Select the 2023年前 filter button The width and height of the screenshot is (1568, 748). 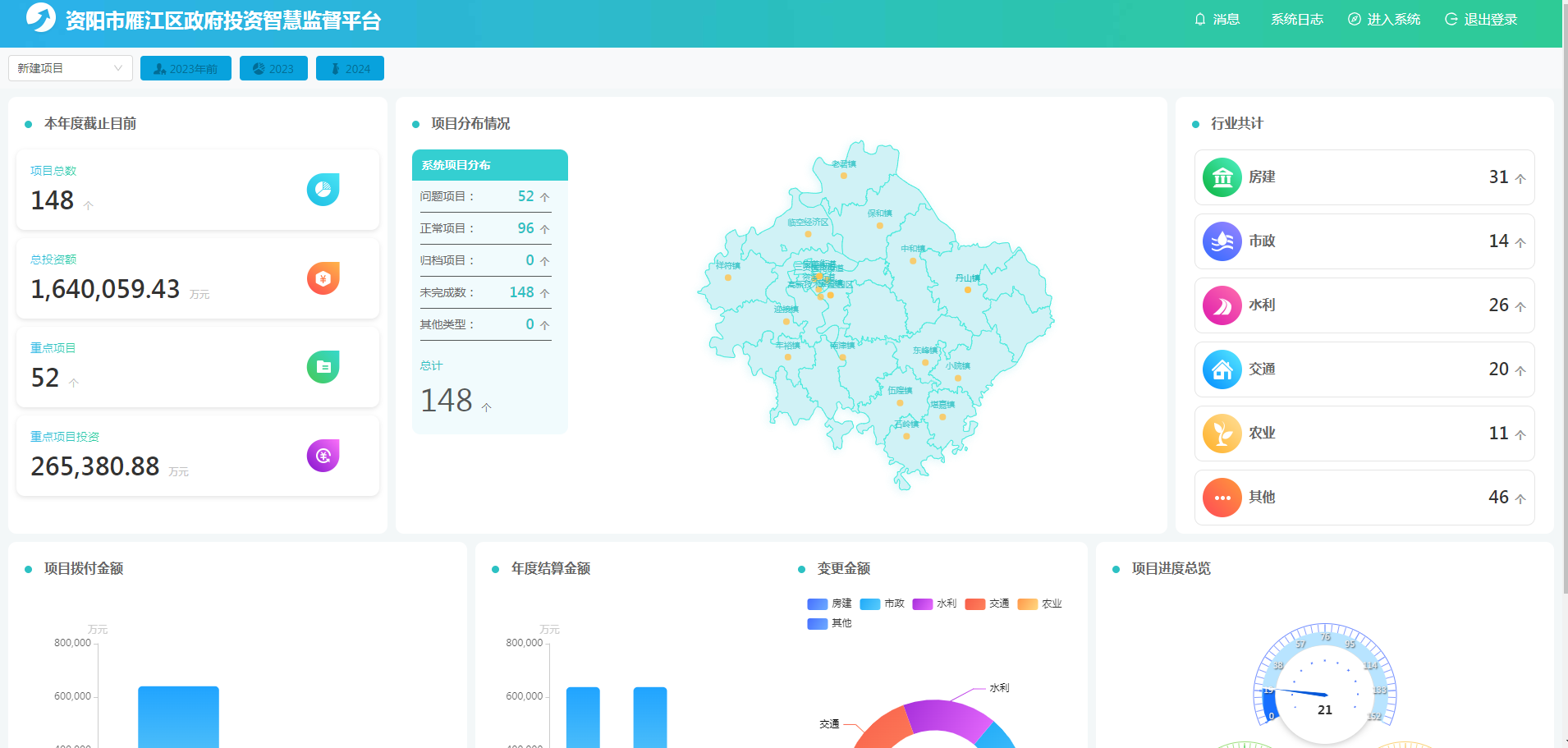click(186, 68)
